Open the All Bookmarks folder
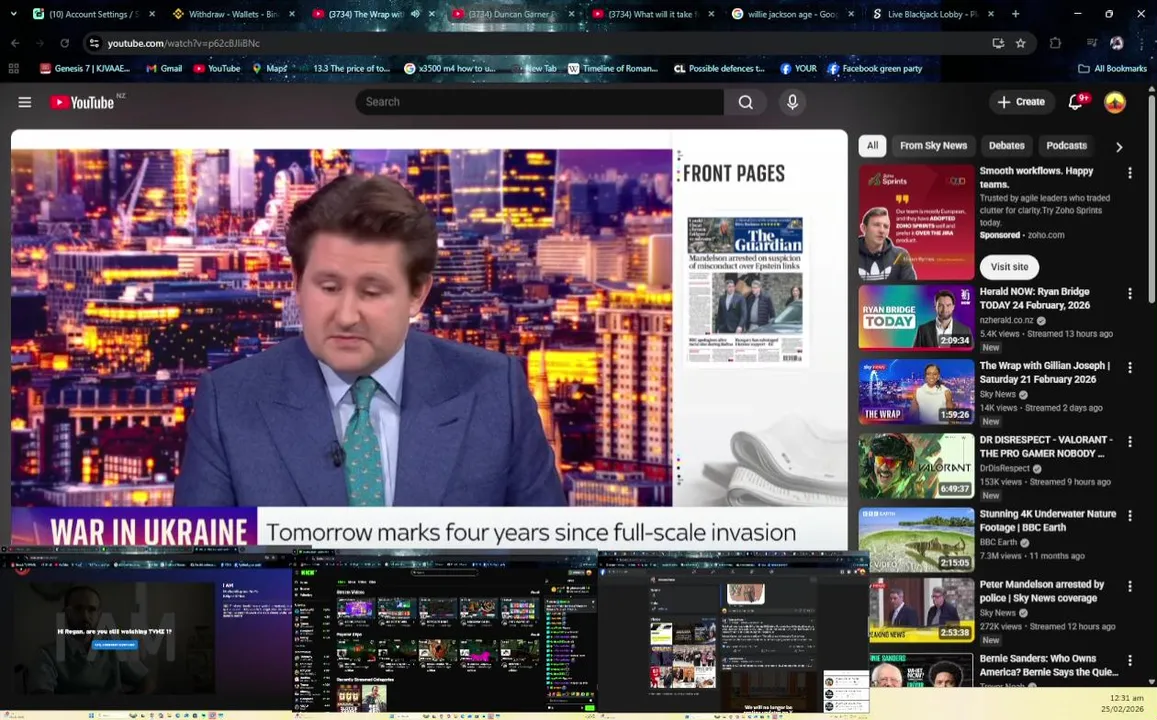This screenshot has width=1157, height=720. coord(1112,69)
